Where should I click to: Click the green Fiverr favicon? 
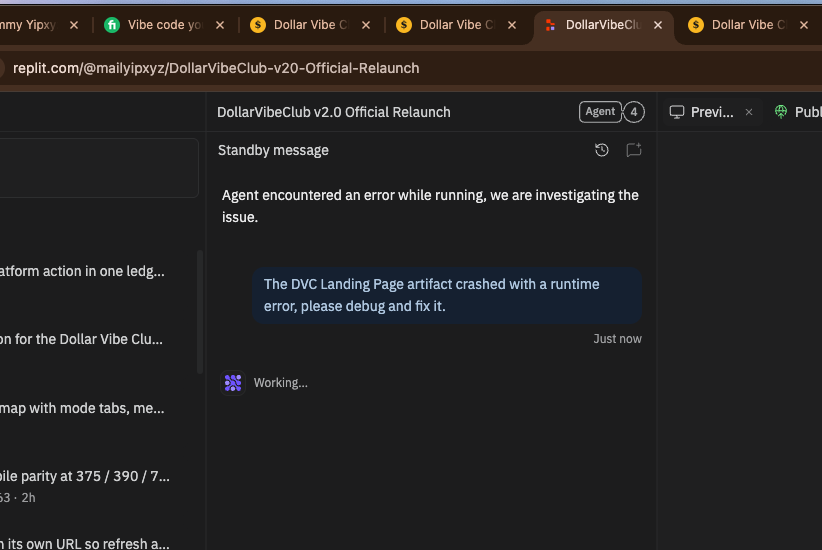click(112, 25)
